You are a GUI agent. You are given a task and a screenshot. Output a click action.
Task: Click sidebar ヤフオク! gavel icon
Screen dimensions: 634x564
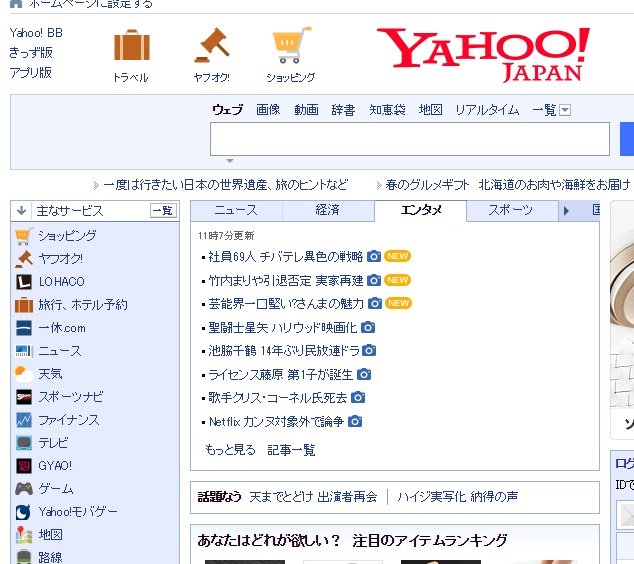[23, 259]
